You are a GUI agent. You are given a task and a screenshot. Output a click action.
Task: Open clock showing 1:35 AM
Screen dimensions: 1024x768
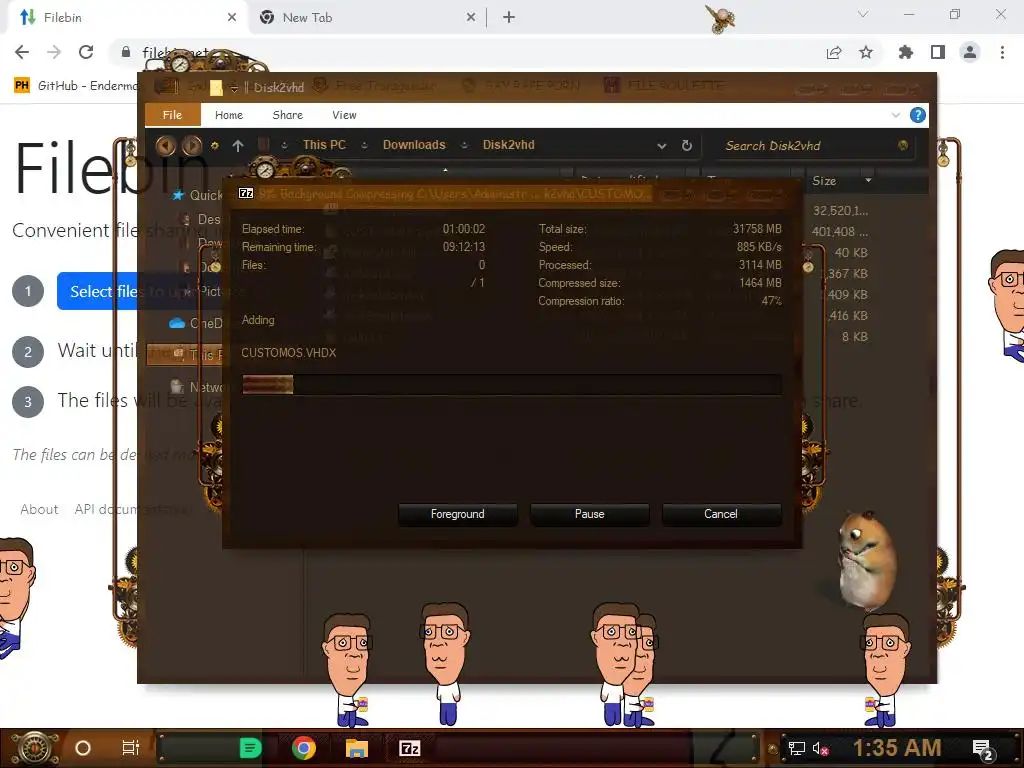(x=897, y=748)
